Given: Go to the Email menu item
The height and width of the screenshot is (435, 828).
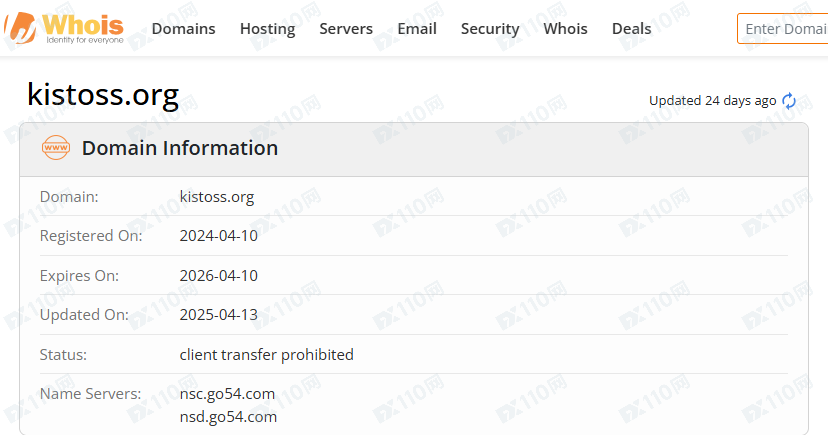Looking at the screenshot, I should [417, 29].
